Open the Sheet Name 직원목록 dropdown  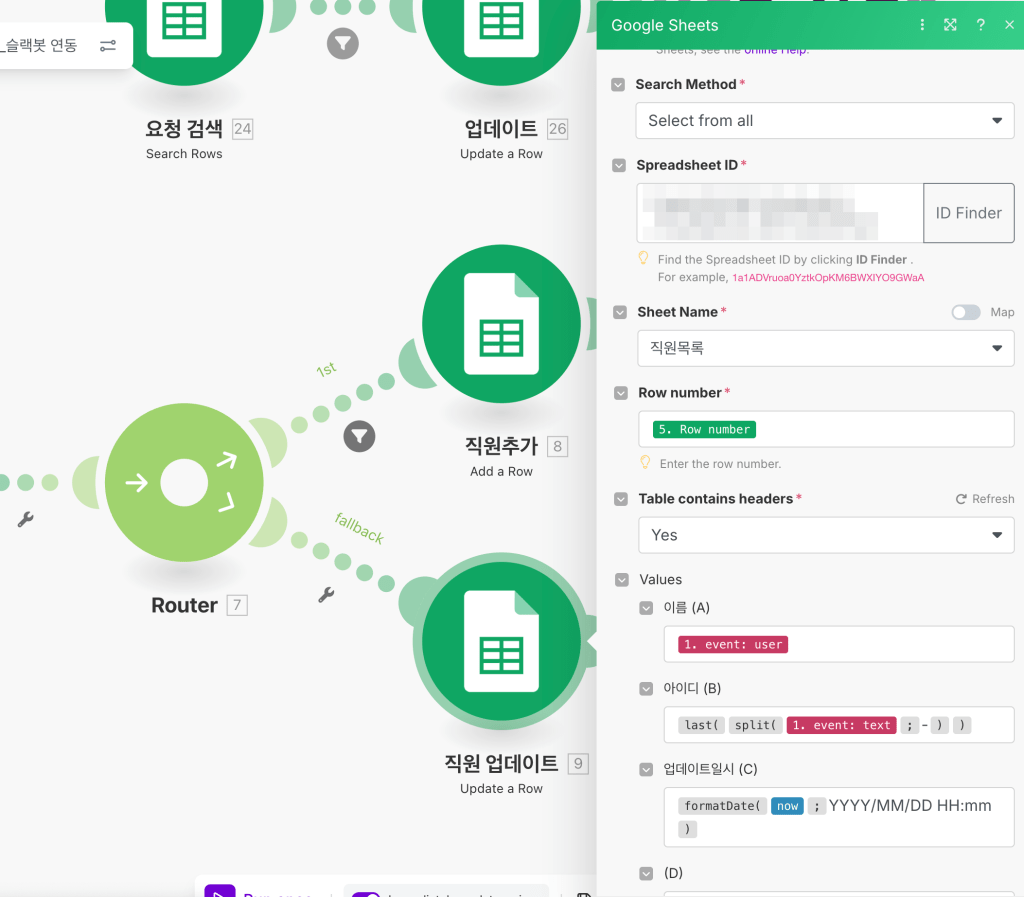click(825, 348)
